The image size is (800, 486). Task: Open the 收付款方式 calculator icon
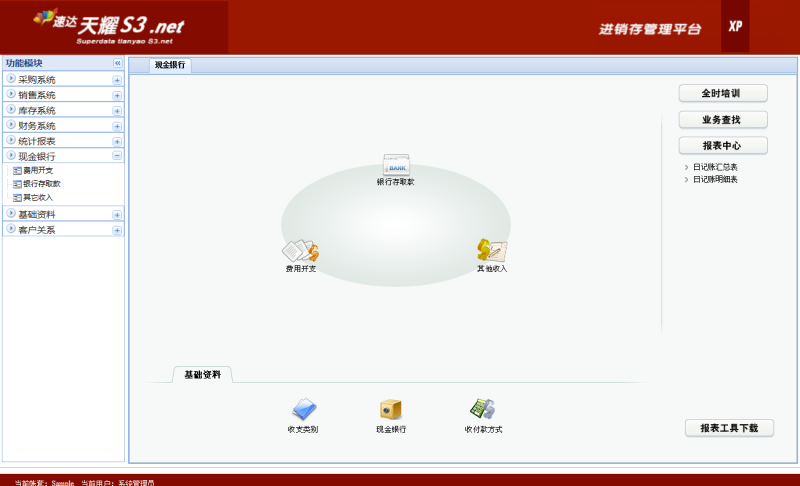[483, 410]
